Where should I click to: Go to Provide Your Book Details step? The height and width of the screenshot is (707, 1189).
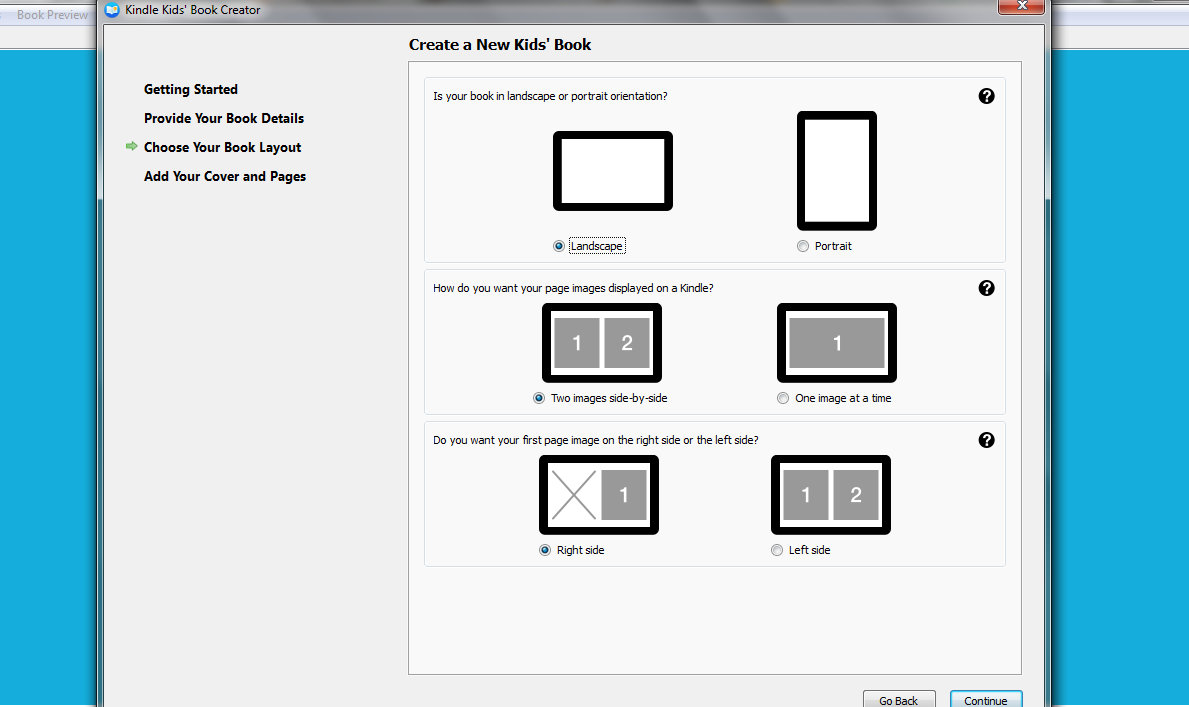(x=224, y=118)
